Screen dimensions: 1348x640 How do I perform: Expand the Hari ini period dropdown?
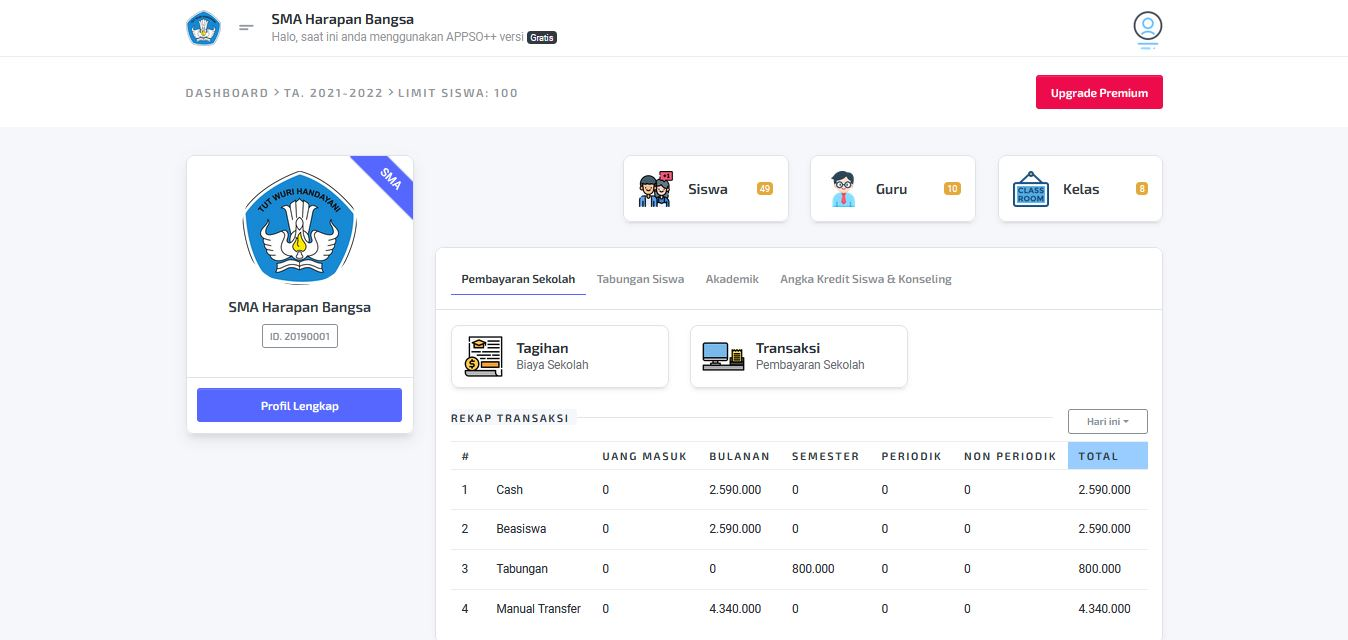pyautogui.click(x=1107, y=421)
